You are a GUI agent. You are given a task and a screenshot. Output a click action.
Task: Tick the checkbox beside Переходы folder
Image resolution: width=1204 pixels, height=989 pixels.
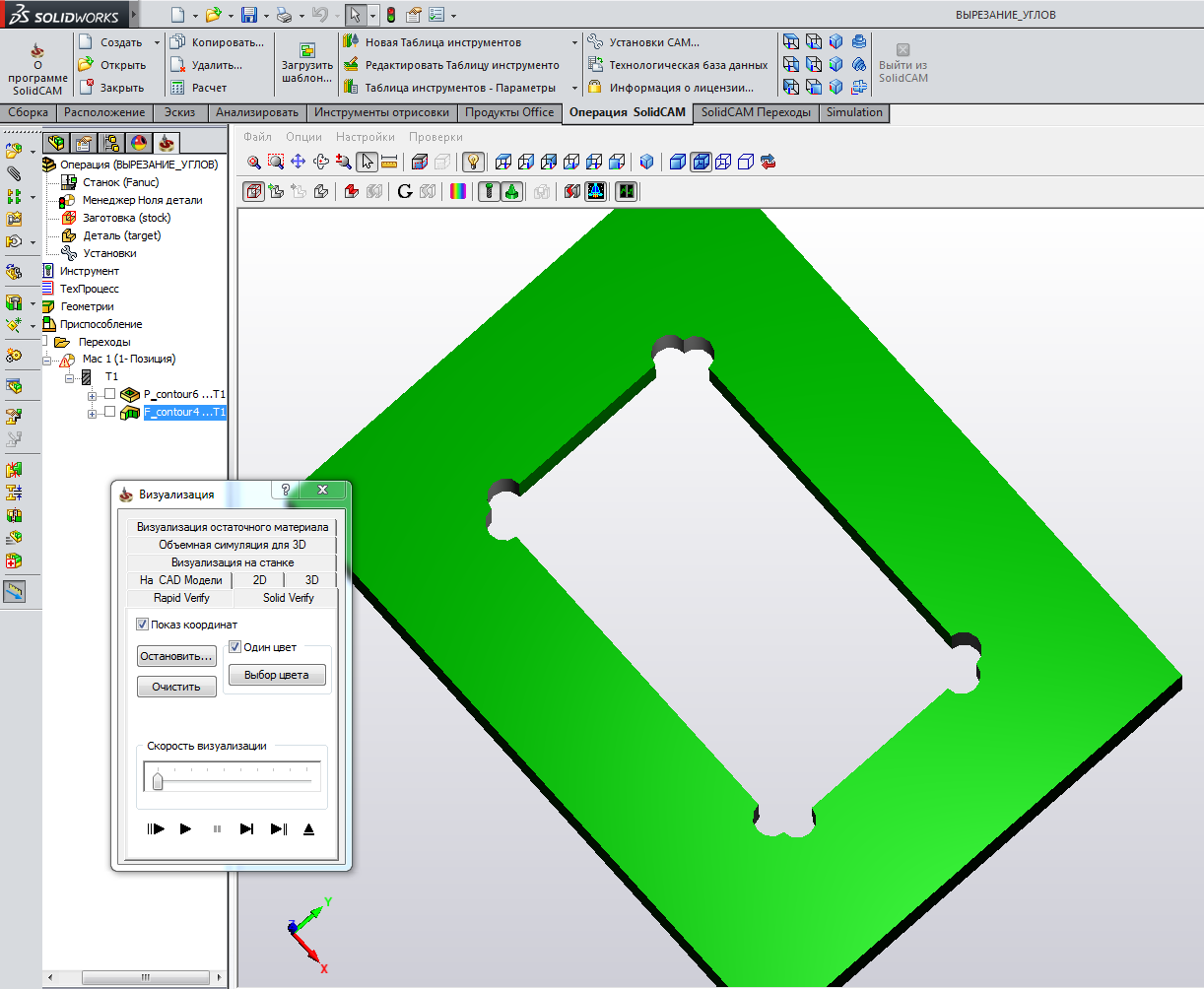(x=45, y=341)
